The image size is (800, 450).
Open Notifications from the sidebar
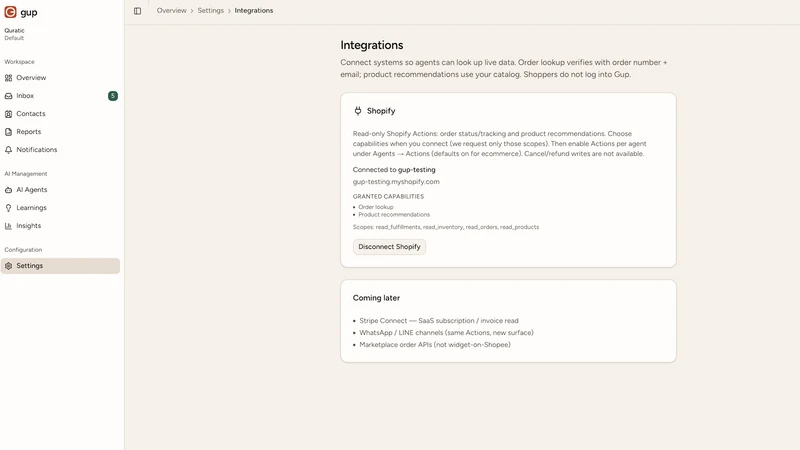point(60,149)
